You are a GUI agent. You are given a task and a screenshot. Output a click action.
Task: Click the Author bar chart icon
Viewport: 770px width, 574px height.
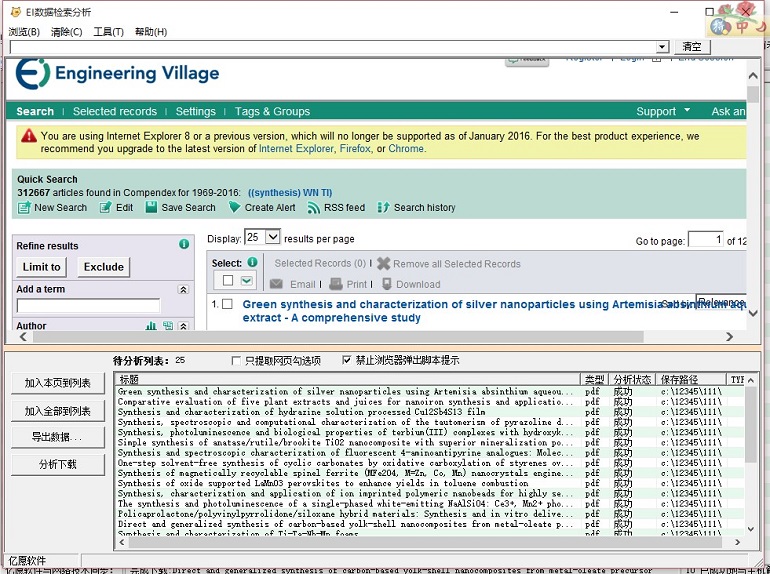pyautogui.click(x=152, y=326)
